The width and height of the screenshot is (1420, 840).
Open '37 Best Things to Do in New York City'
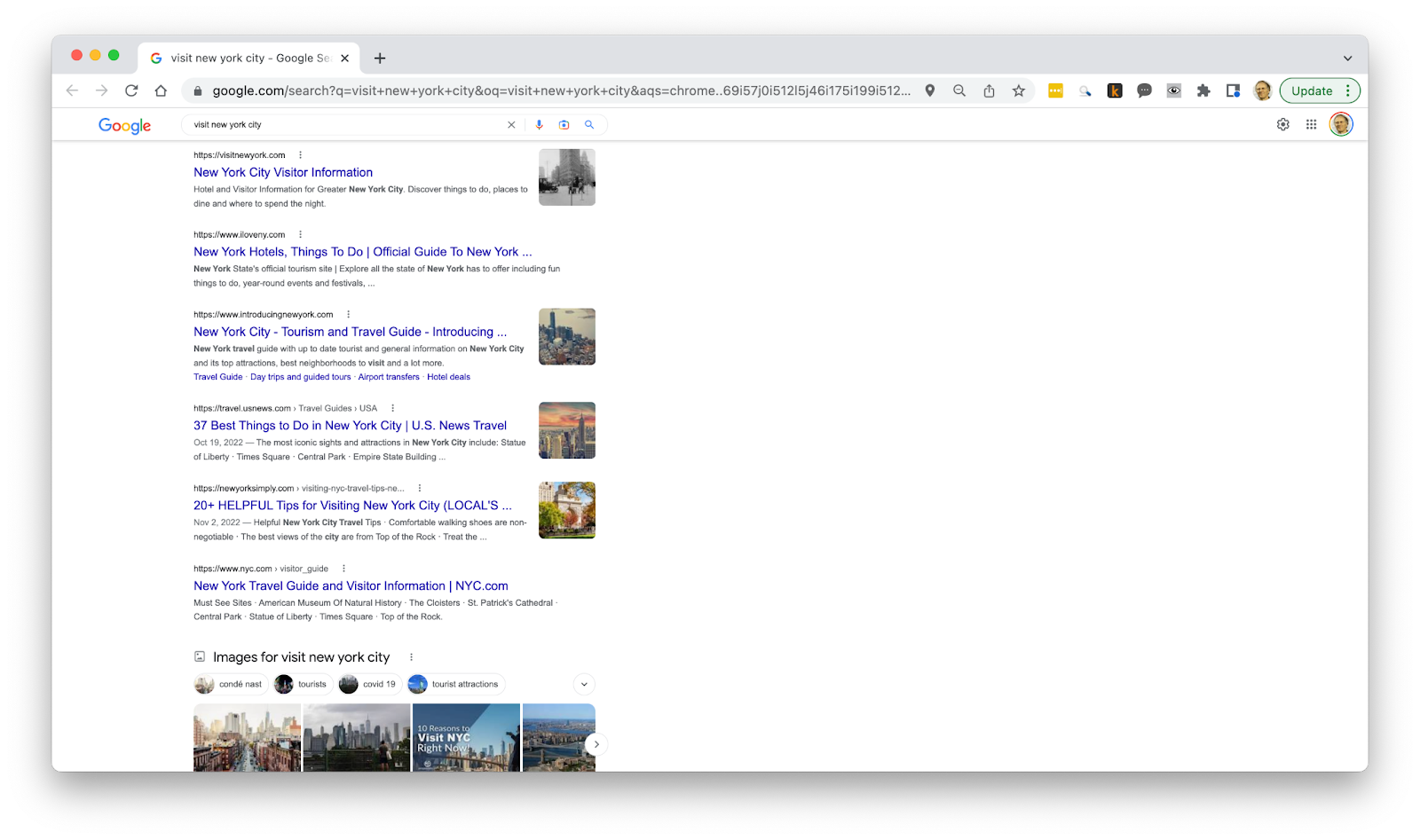[351, 426]
